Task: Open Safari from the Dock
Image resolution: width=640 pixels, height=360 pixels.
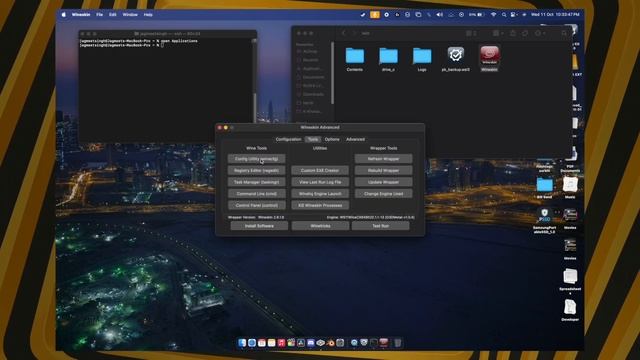Action: [252, 343]
